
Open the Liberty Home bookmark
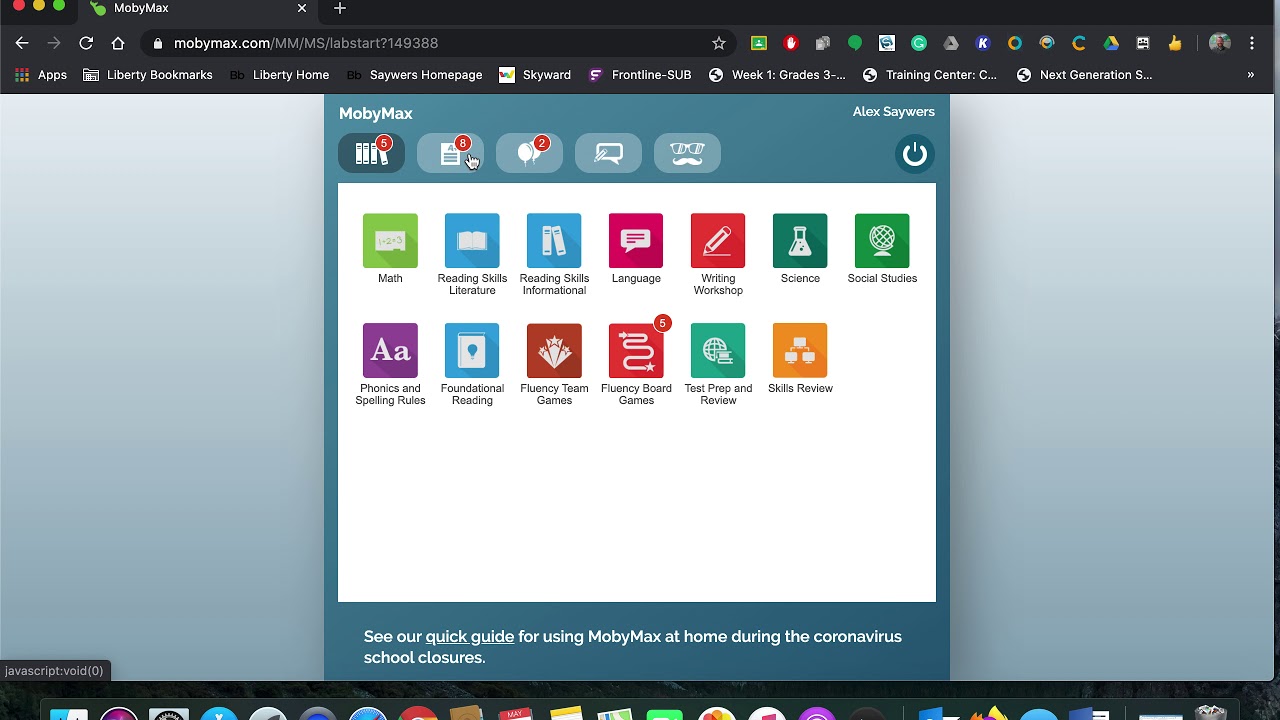click(280, 75)
